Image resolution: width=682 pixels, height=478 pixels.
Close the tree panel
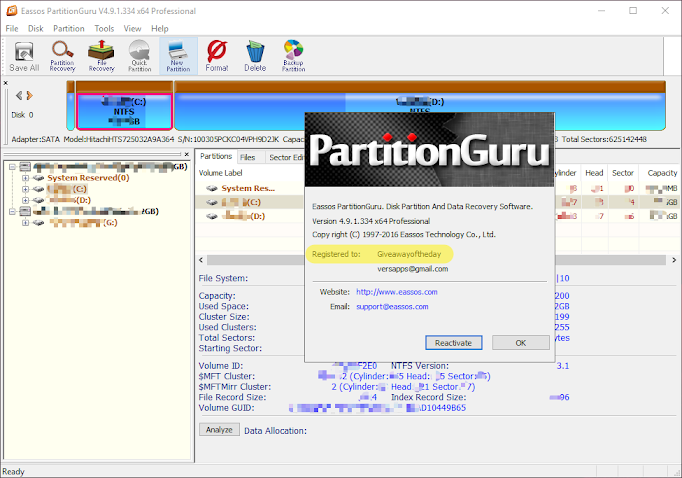[x=187, y=154]
